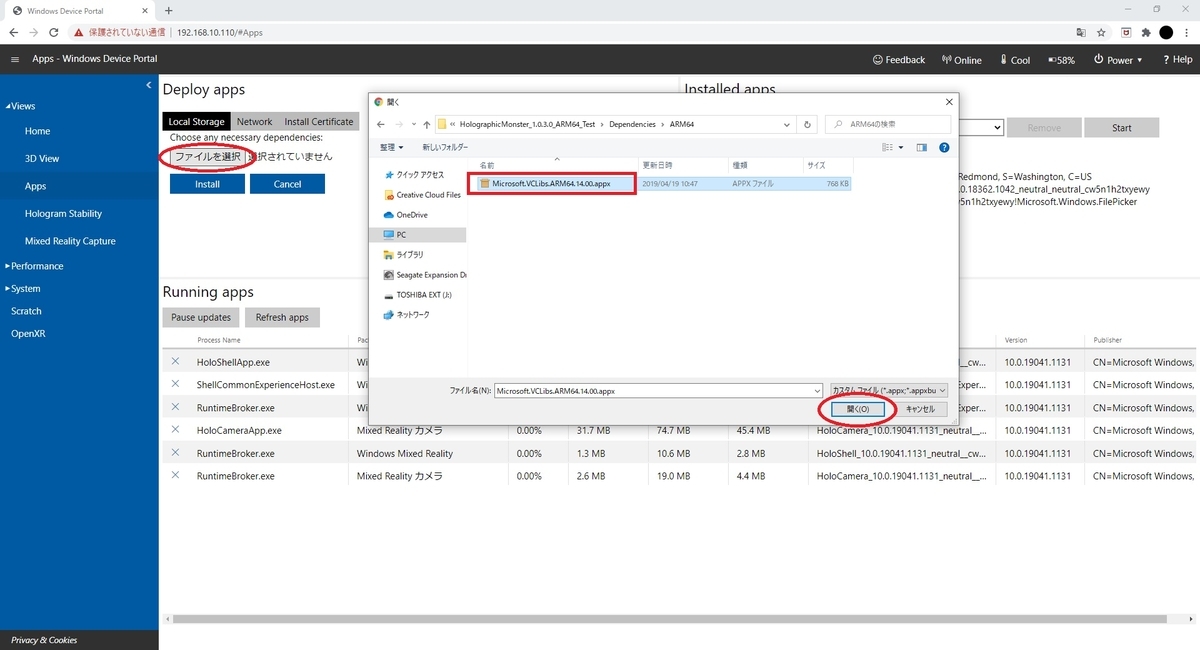Select Seagate Expansion Drive in navigation pane
The width and height of the screenshot is (1200, 650).
[x=424, y=275]
